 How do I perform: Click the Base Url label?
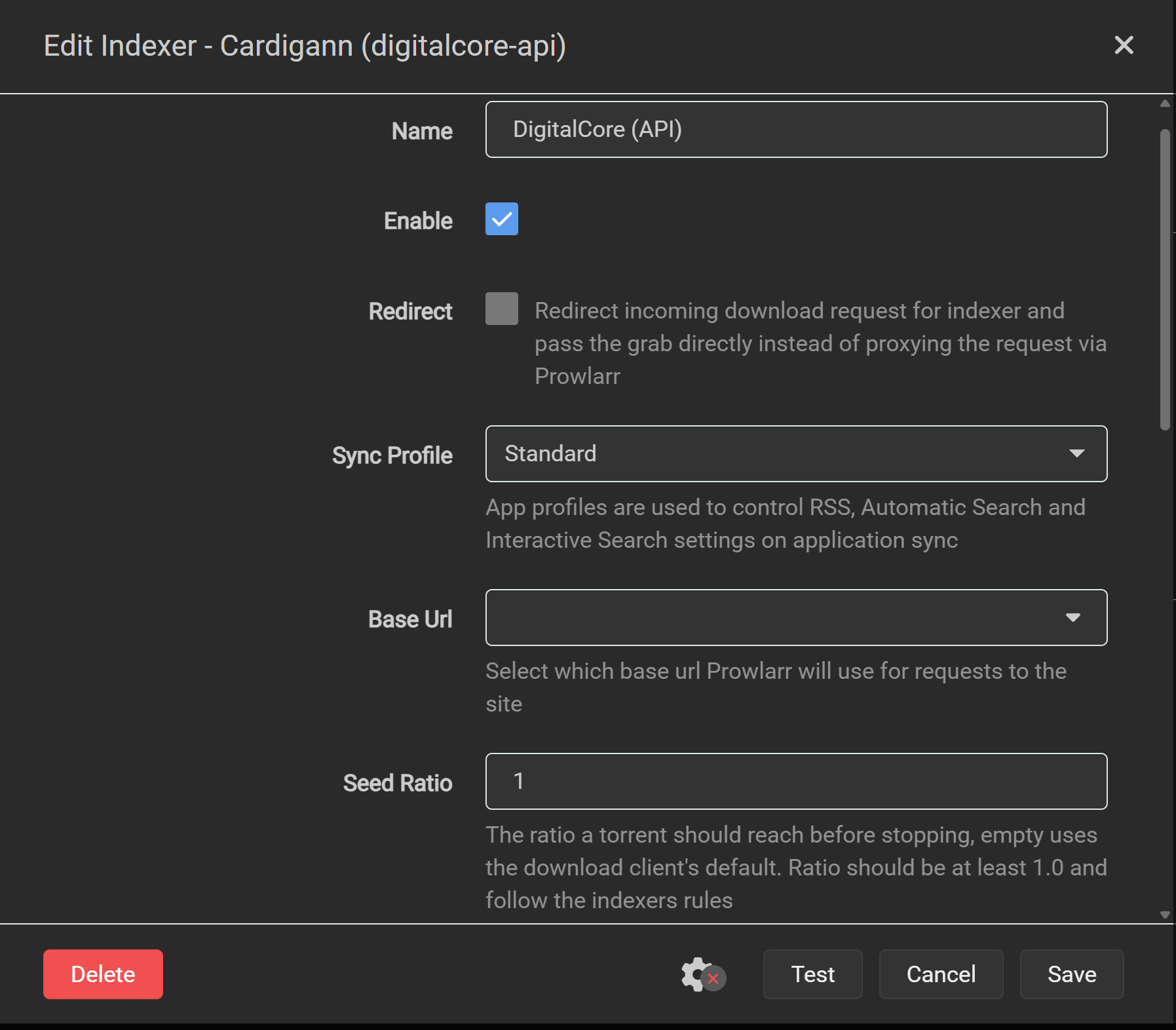[x=410, y=619]
